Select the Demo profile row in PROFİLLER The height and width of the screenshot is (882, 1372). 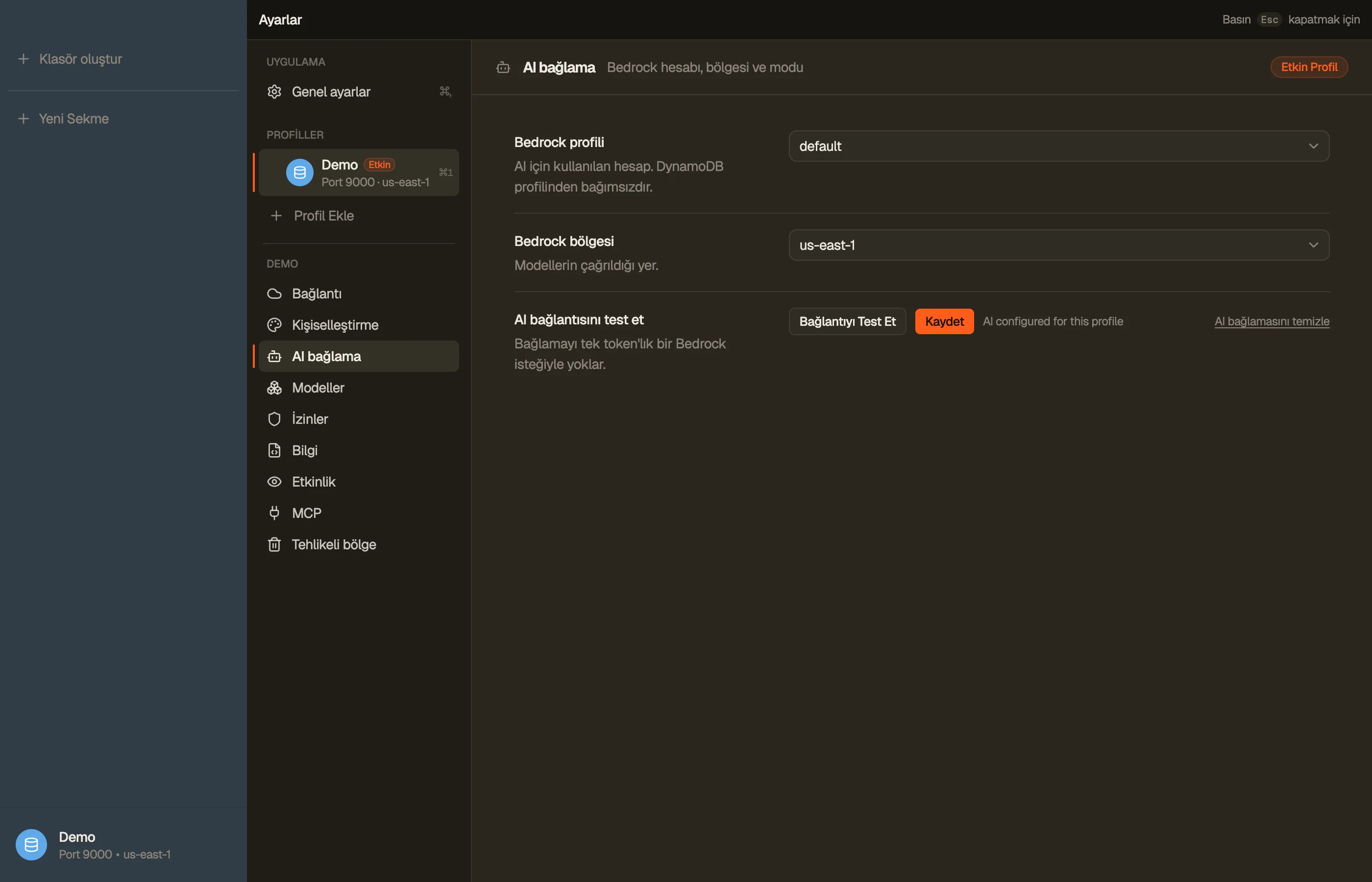tap(359, 172)
